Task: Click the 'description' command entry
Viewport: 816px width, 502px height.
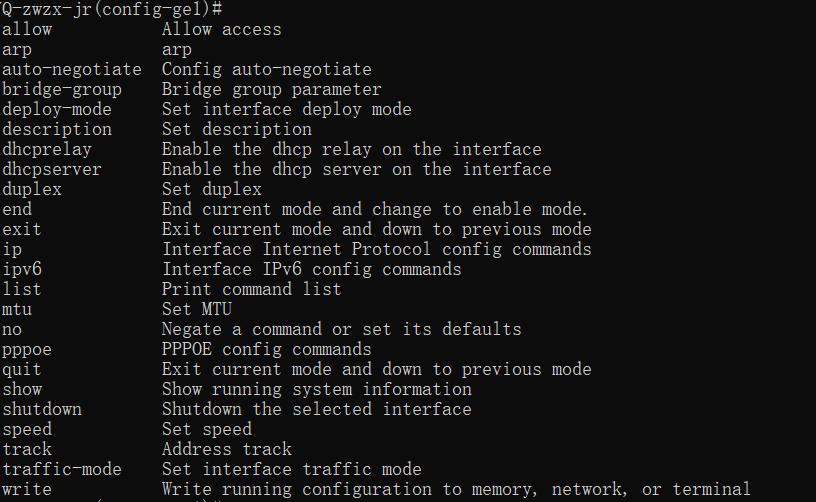Action: [57, 129]
